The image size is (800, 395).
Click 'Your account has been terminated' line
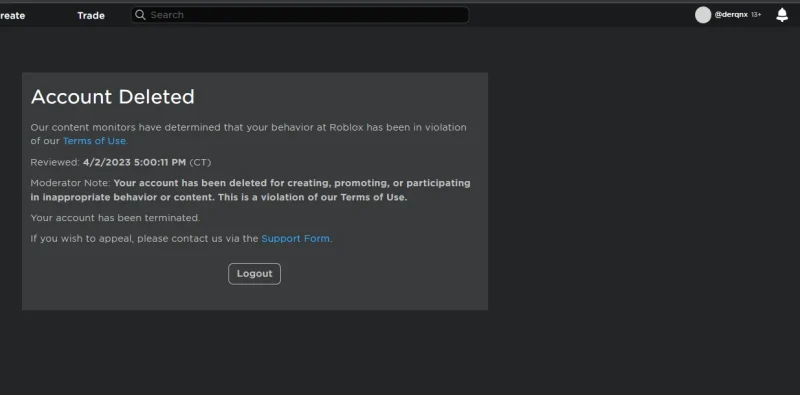(x=115, y=218)
